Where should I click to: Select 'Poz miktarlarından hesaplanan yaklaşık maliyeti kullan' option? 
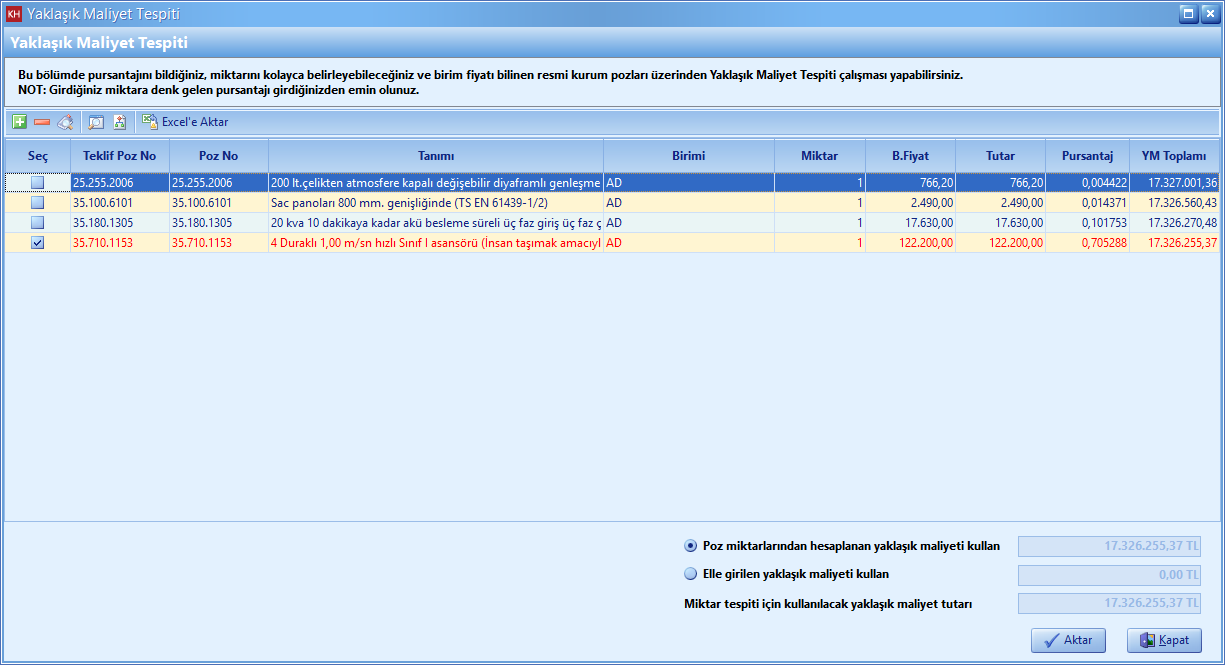(690, 546)
